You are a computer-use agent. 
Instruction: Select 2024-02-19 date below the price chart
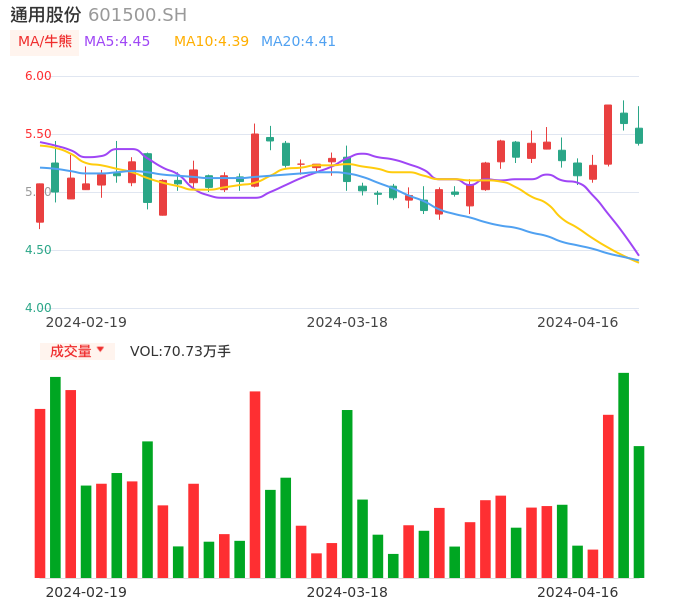click(86, 322)
